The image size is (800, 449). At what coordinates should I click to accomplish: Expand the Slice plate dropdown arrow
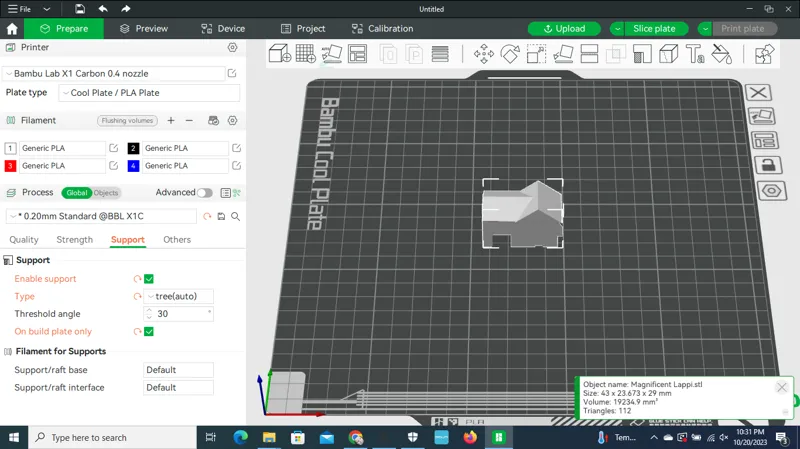pos(617,29)
